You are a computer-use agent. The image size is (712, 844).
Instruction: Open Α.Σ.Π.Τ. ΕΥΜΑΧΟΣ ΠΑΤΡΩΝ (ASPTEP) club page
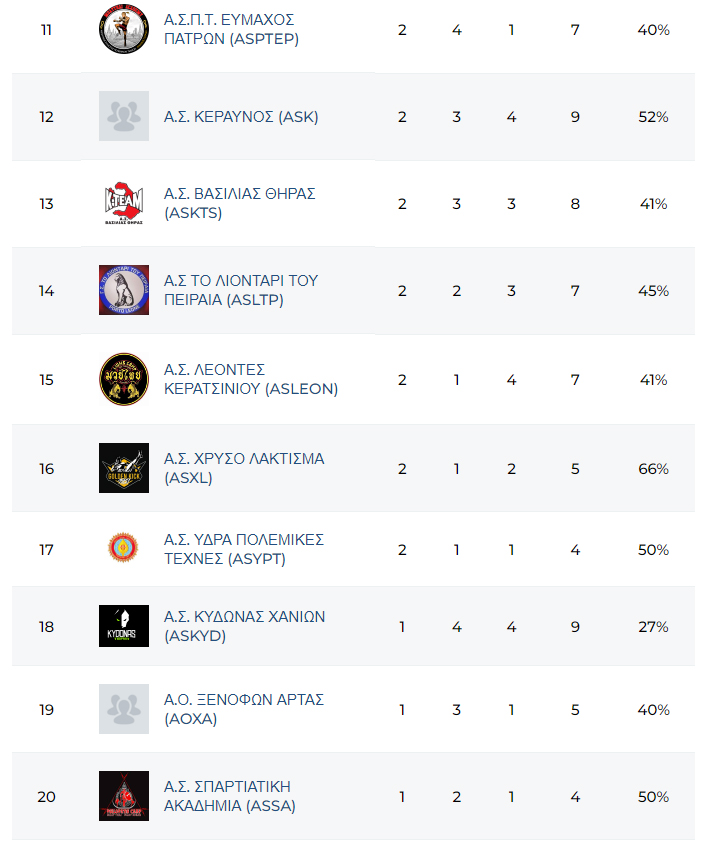click(231, 30)
